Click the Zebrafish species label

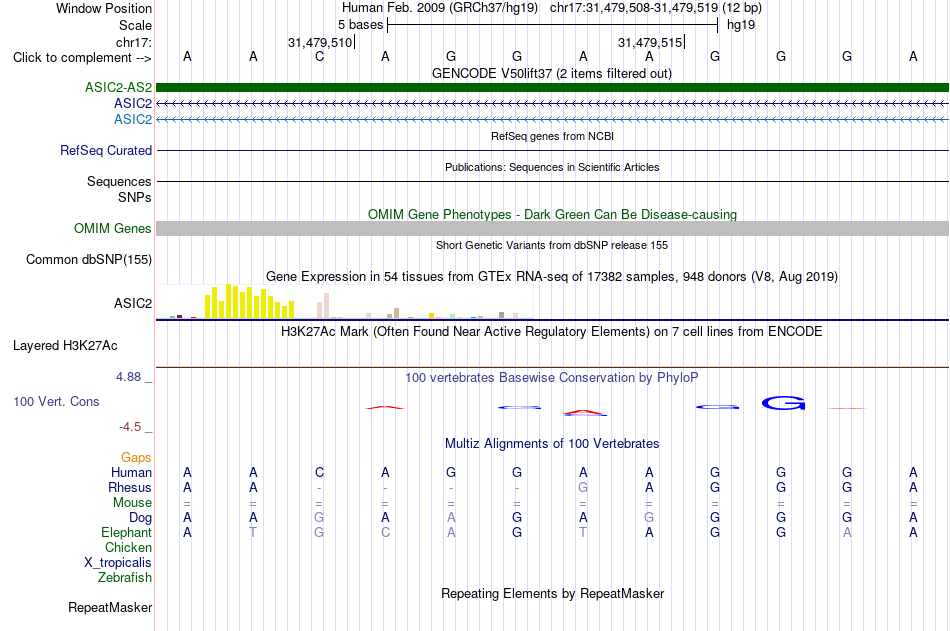[x=125, y=578]
